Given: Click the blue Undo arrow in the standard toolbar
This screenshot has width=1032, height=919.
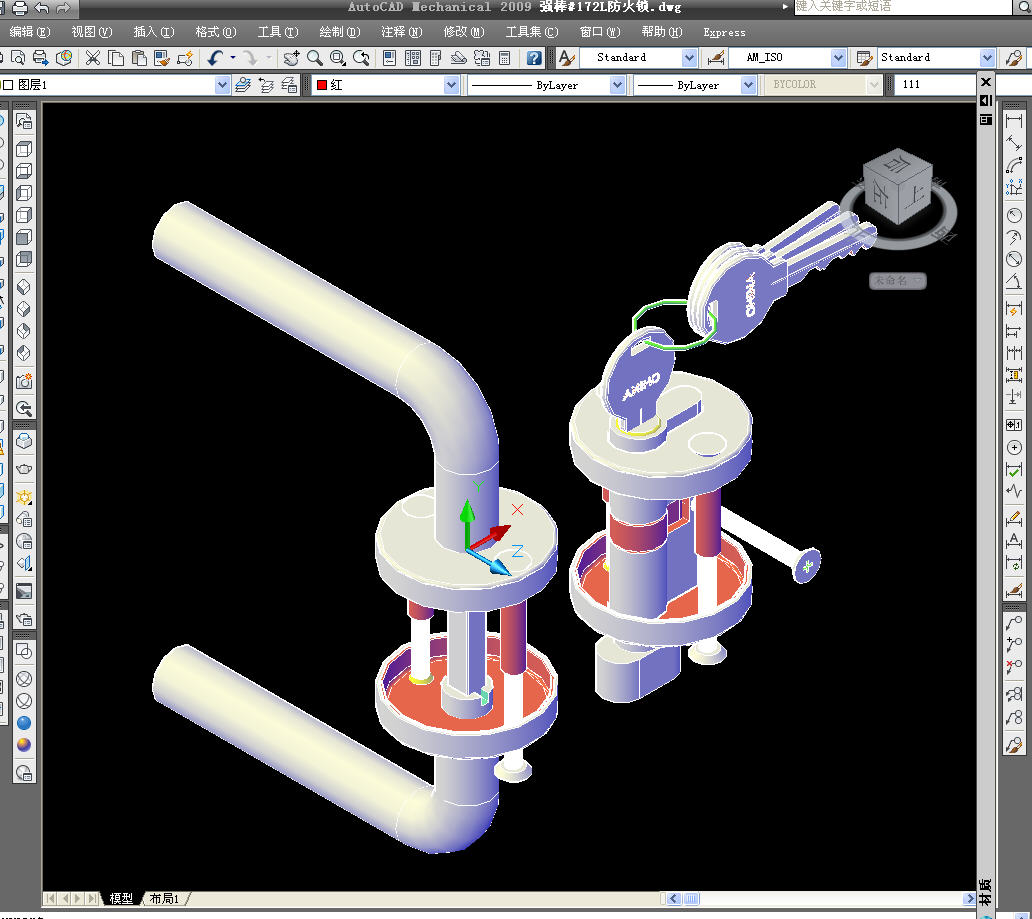Looking at the screenshot, I should (x=215, y=58).
